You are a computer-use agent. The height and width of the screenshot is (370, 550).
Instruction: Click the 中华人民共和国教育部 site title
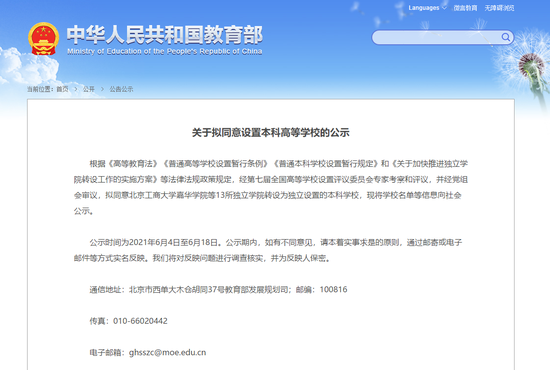point(165,35)
